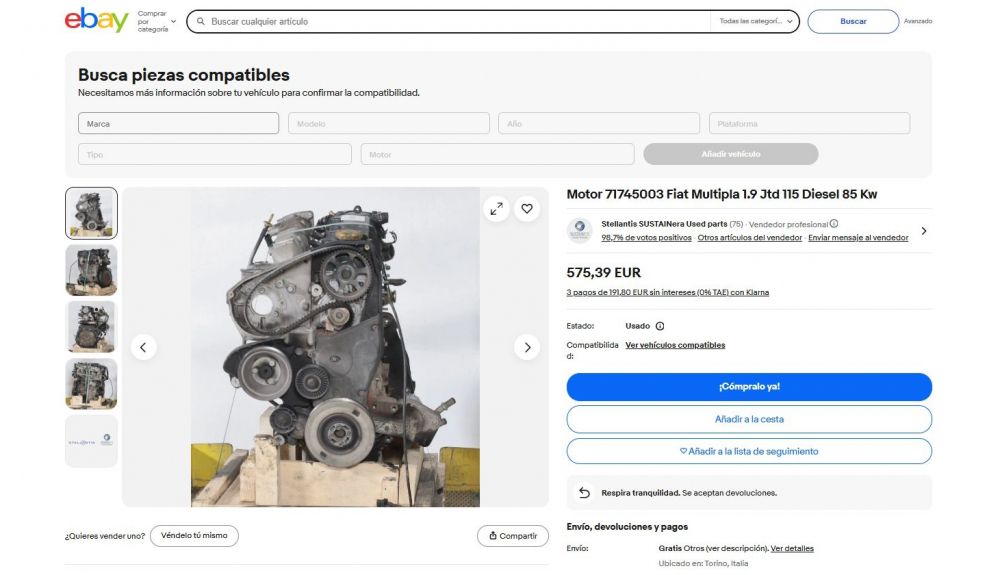
Task: Click the Buscar button
Action: pos(853,21)
